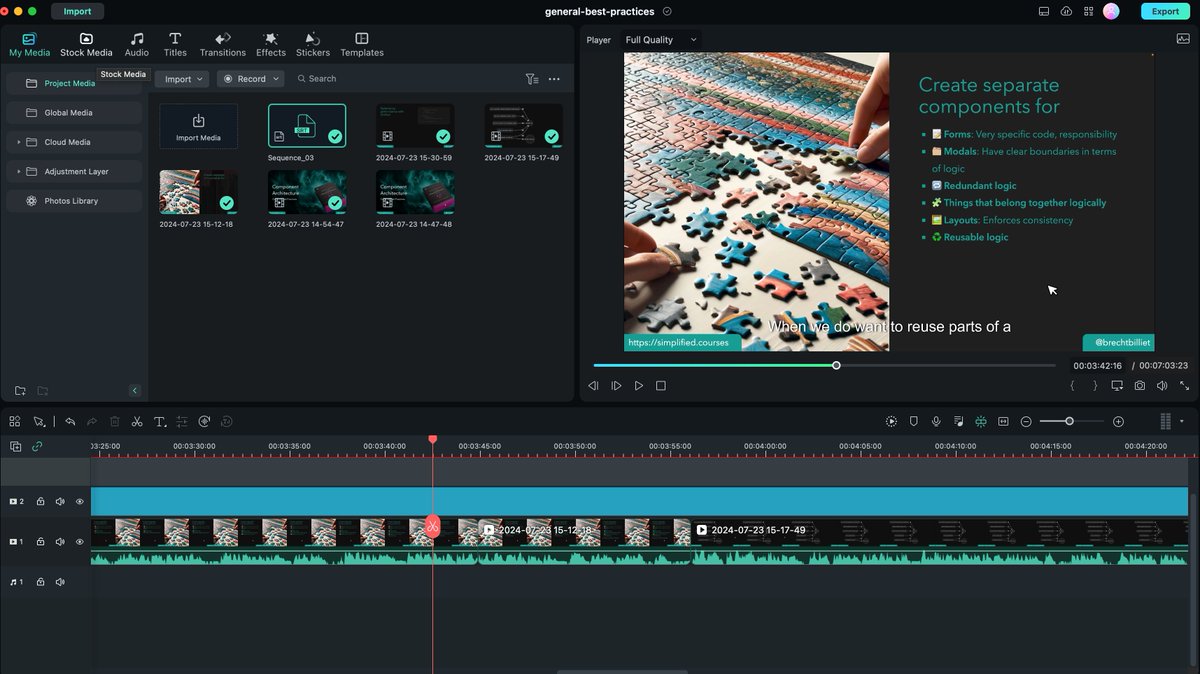The image size is (1200, 674).
Task: Click the voiceover microphone icon
Action: [x=936, y=422]
